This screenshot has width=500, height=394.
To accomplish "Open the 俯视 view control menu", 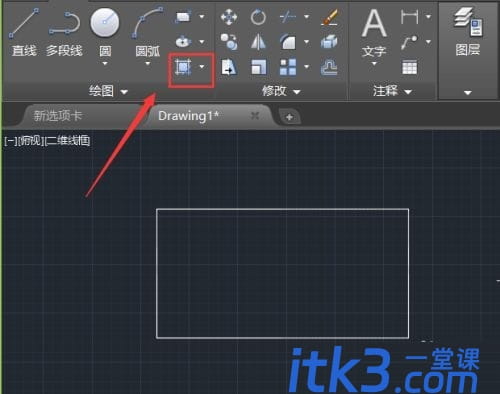I will 31,141.
